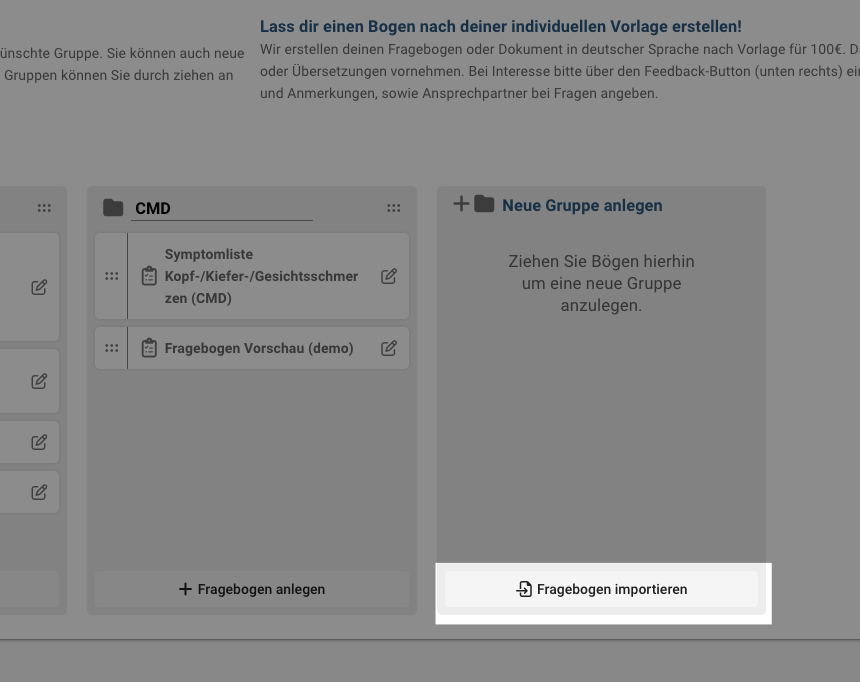Click import icon in Fragebogen importieren button
This screenshot has height=682, width=860.
pyautogui.click(x=524, y=589)
